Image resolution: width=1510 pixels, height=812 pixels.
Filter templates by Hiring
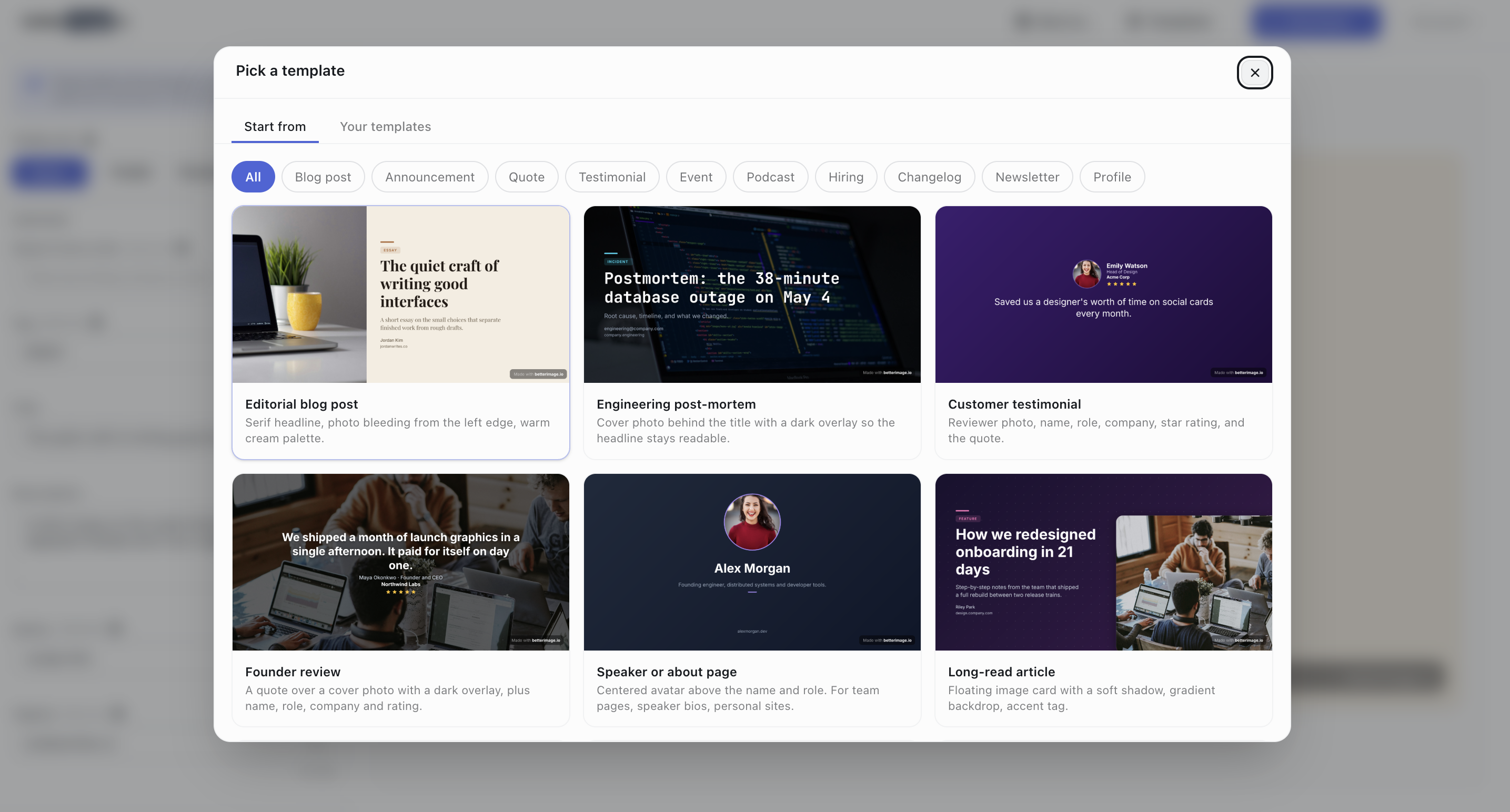(846, 177)
